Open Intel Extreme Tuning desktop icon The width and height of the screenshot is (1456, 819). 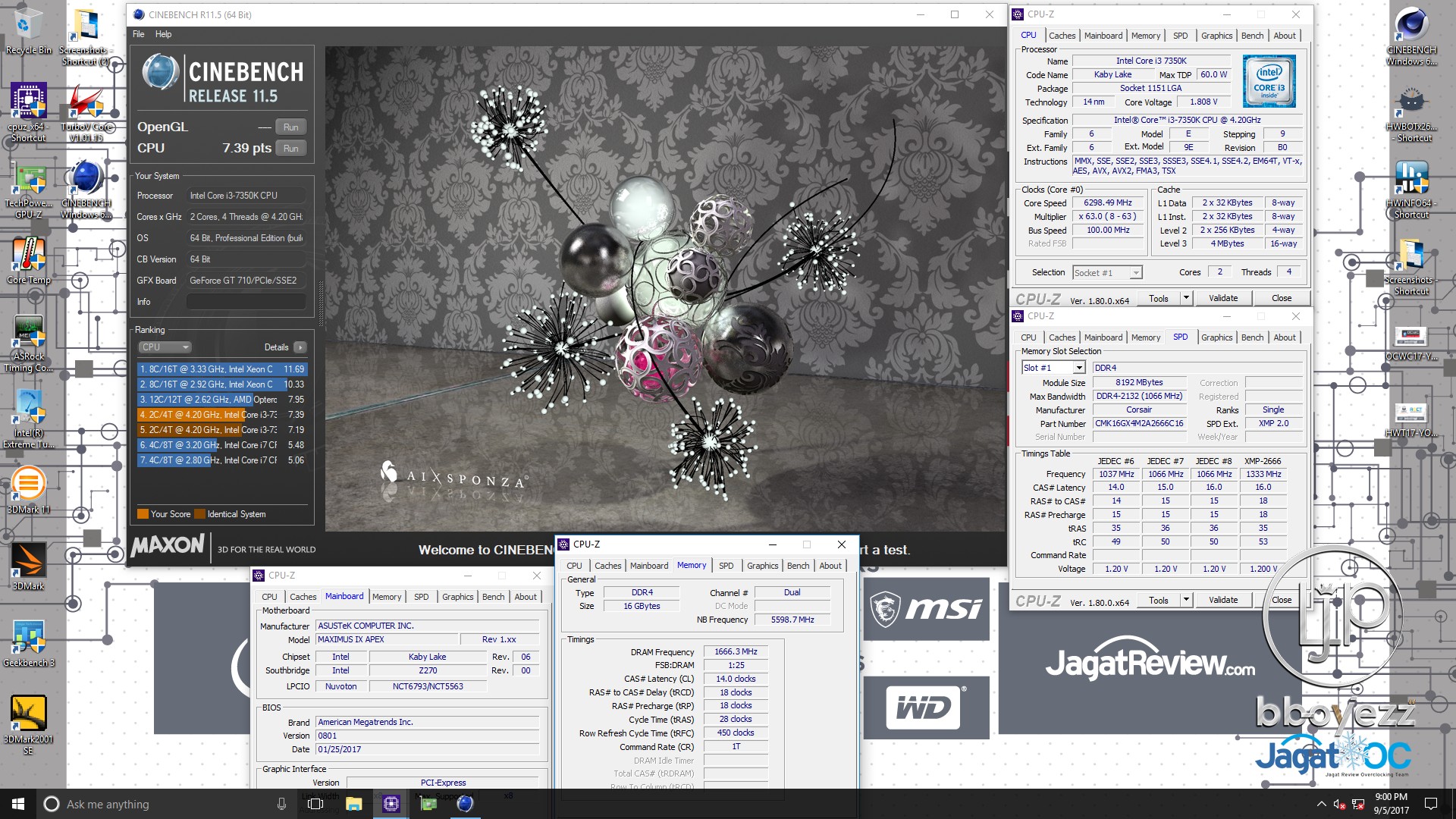[28, 419]
